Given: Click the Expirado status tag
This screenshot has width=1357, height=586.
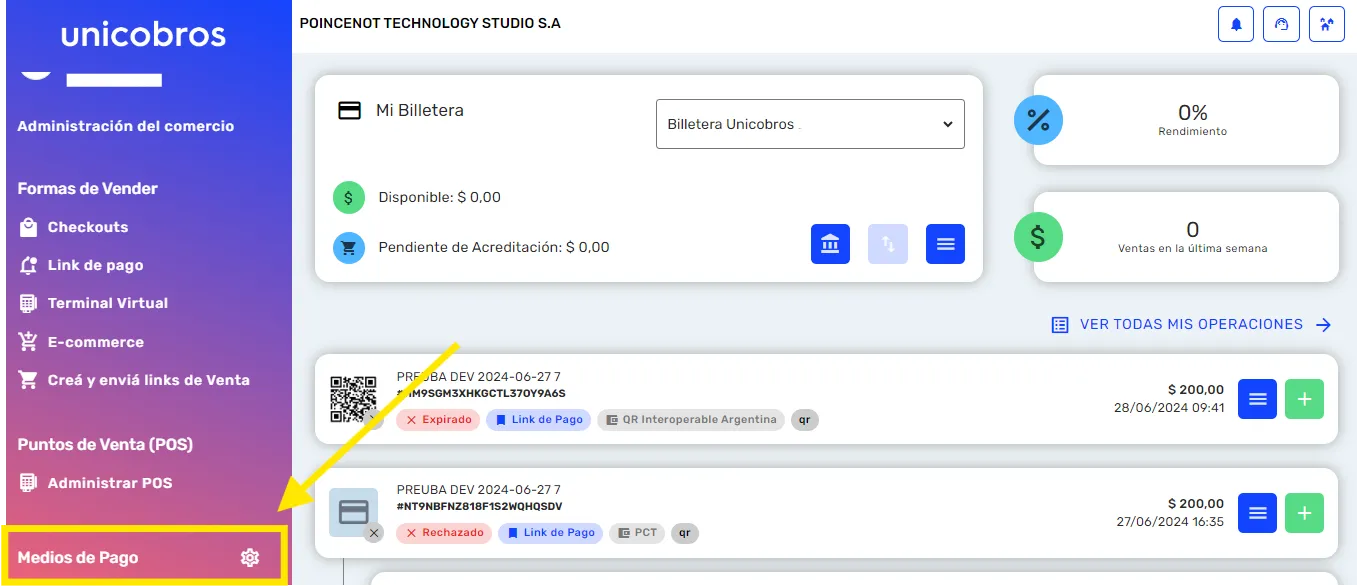Looking at the screenshot, I should 438,420.
